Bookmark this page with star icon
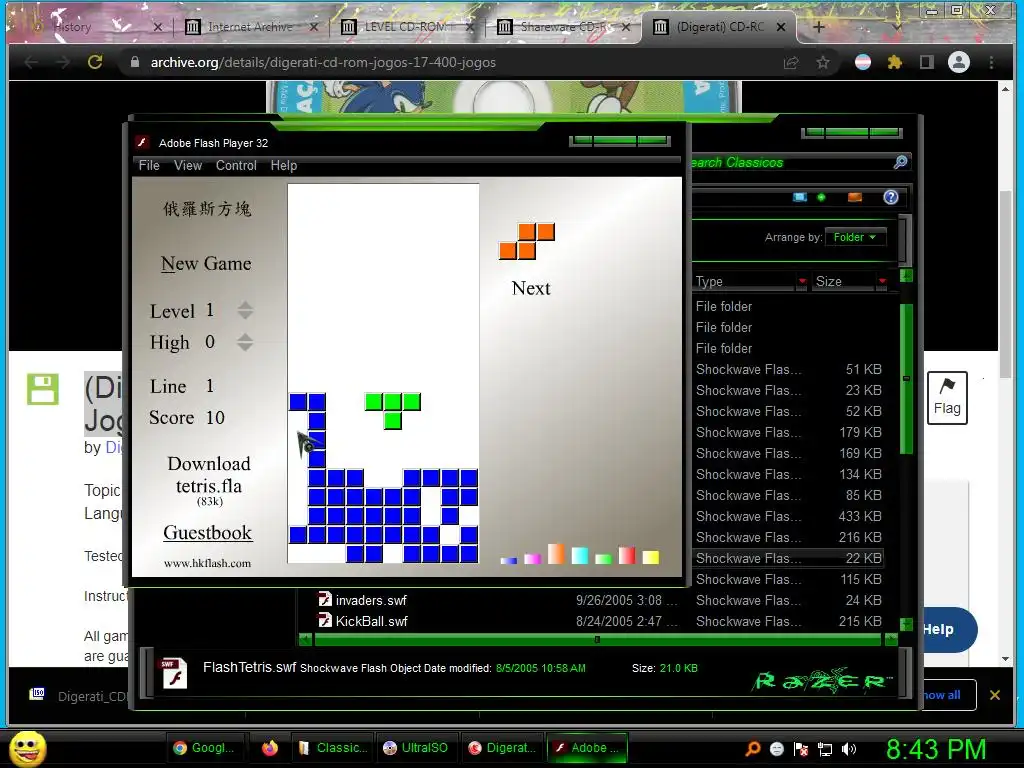 pyautogui.click(x=823, y=62)
